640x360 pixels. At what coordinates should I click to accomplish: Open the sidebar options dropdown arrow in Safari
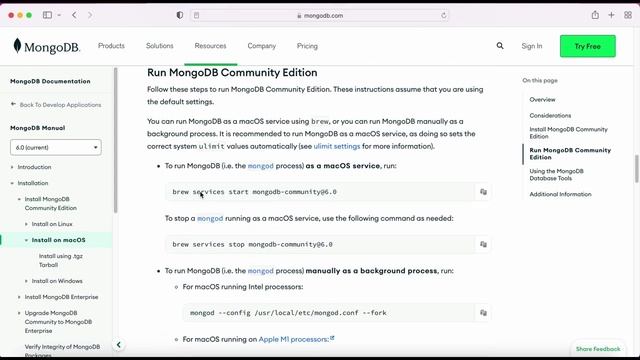tap(59, 15)
